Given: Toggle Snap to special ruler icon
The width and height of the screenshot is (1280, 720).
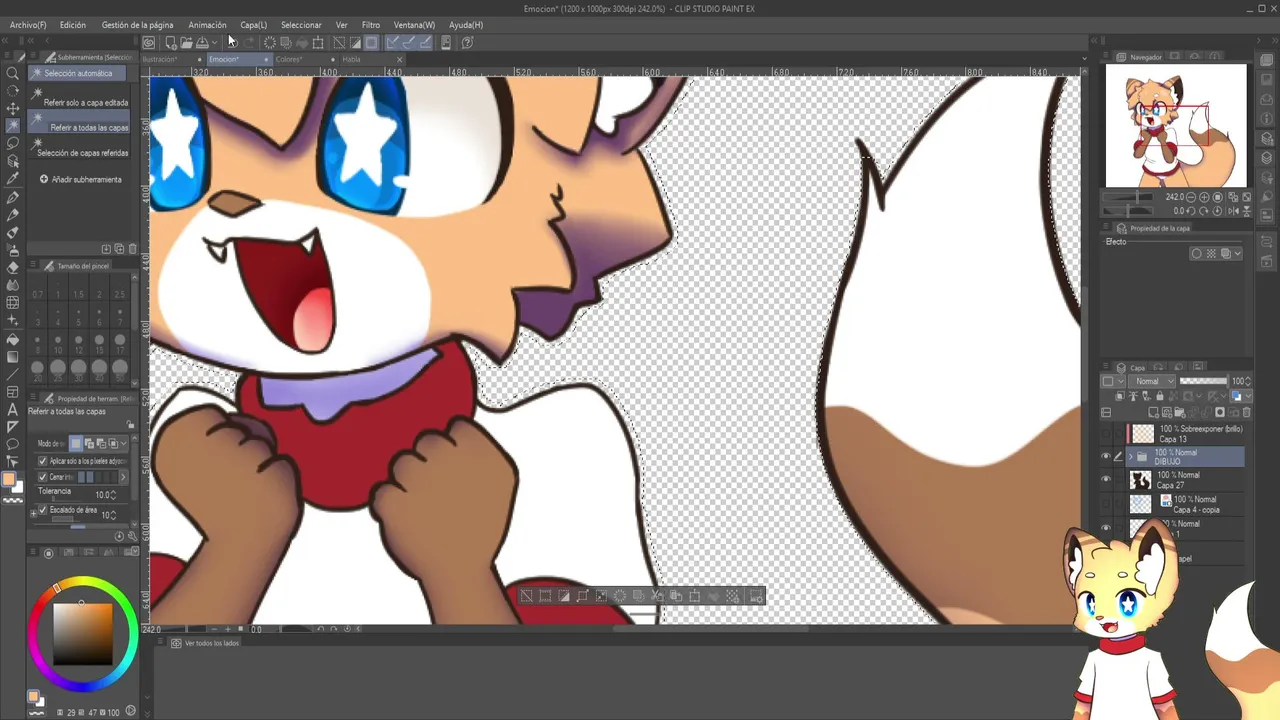Looking at the screenshot, I should click(x=409, y=42).
